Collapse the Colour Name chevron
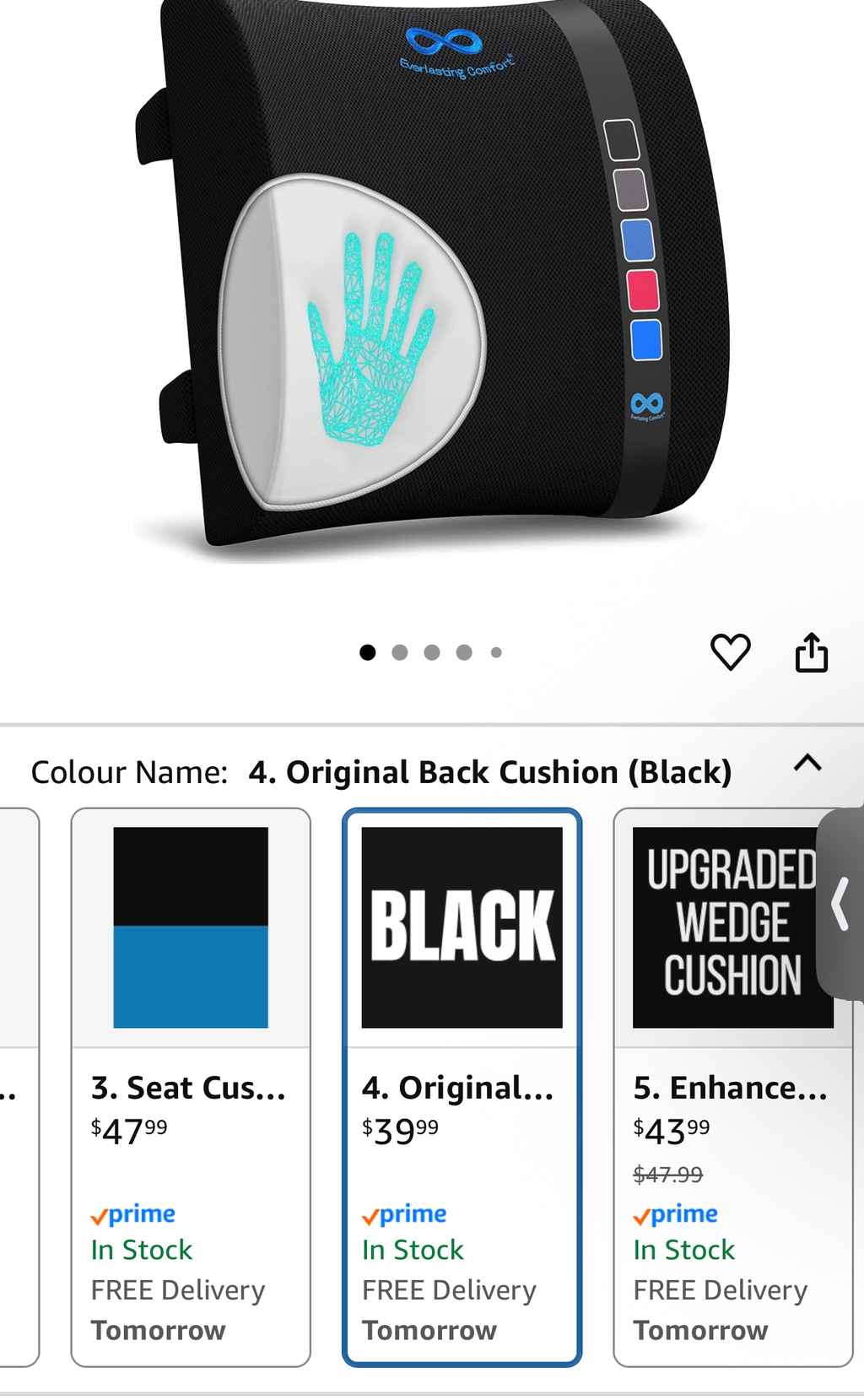The image size is (864, 1400). coord(807,763)
